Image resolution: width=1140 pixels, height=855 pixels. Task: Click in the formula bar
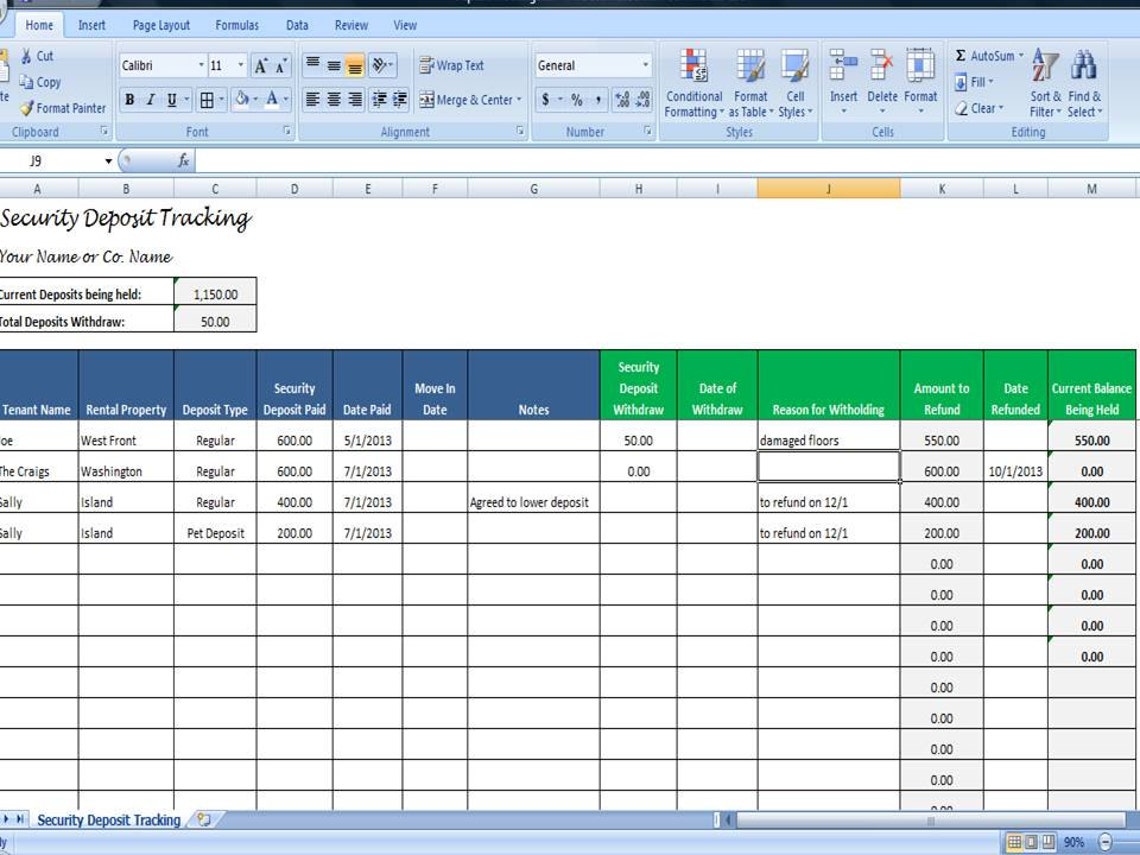pyautogui.click(x=665, y=161)
